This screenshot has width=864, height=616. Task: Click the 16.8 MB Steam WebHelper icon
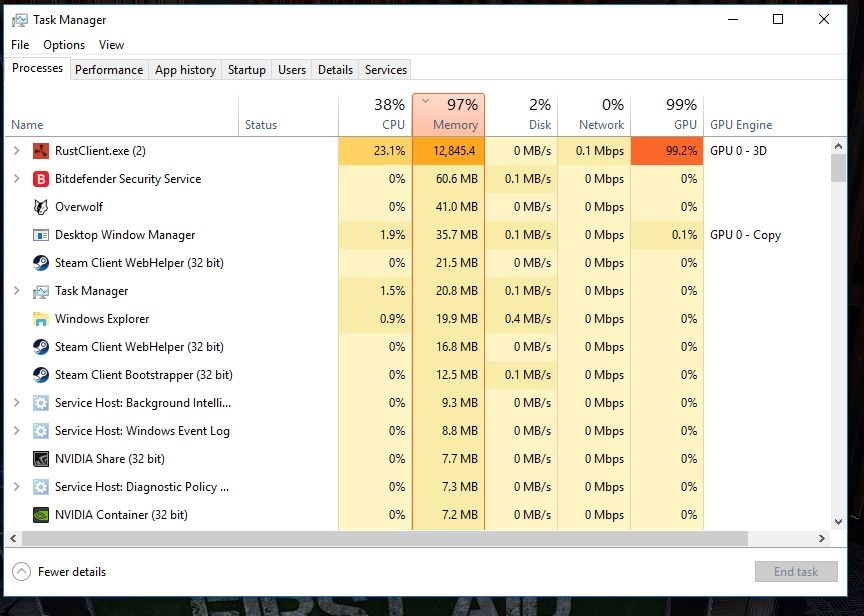click(x=41, y=347)
